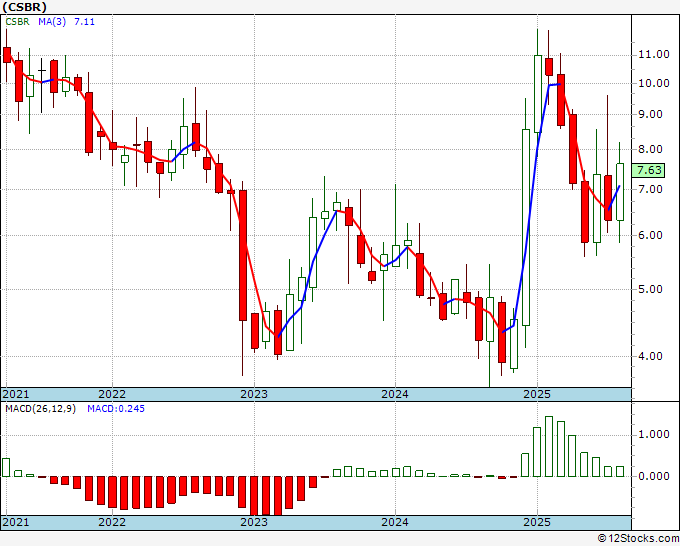The width and height of the screenshot is (680, 546).
Task: Click 2024 on the price chart timeline
Action: 395,394
